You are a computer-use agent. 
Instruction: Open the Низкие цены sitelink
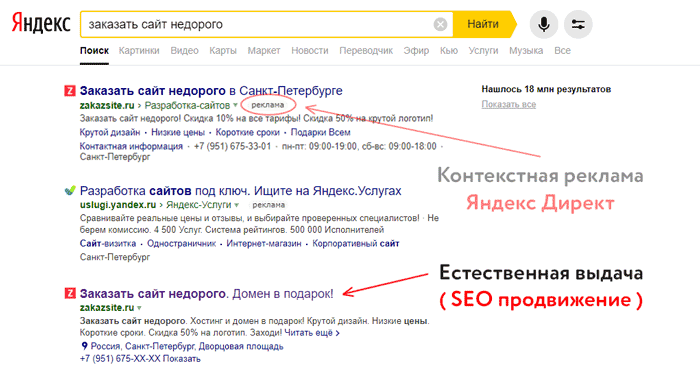(178, 133)
